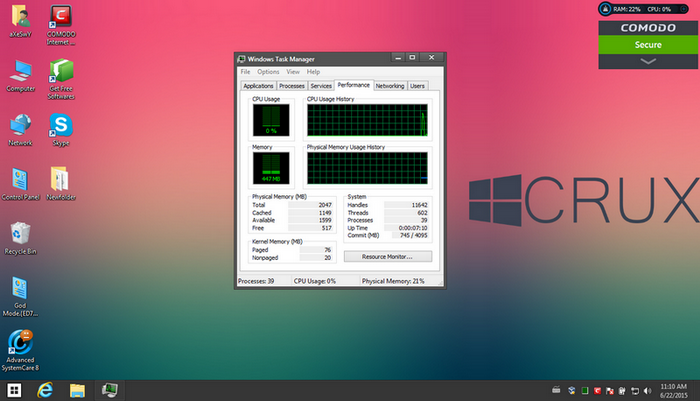Screen dimensions: 700x401
Task: Click the CPU Usage History graph
Action: coord(367,120)
